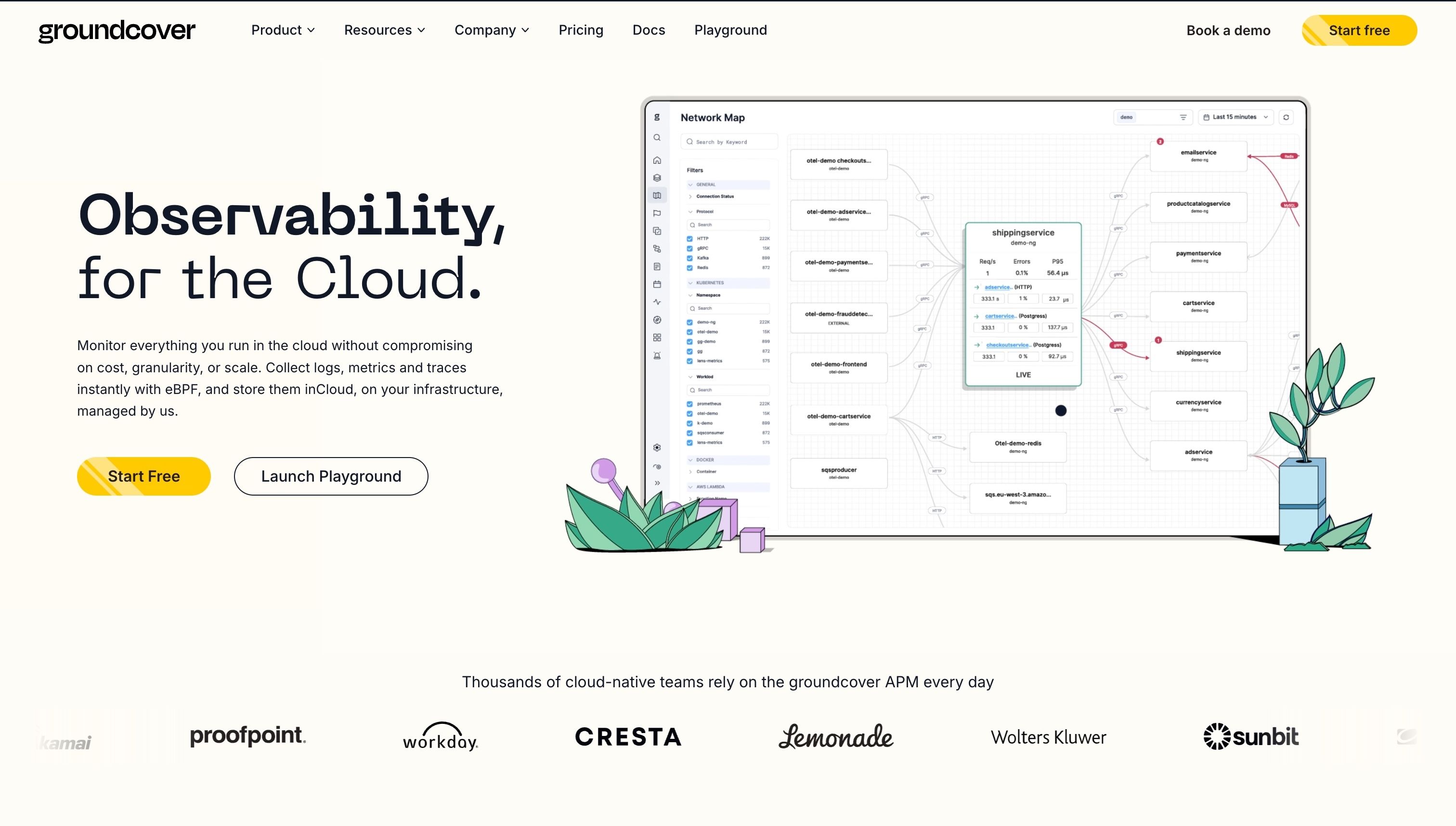
Task: Expand the Connection Status filter
Action: (710, 197)
